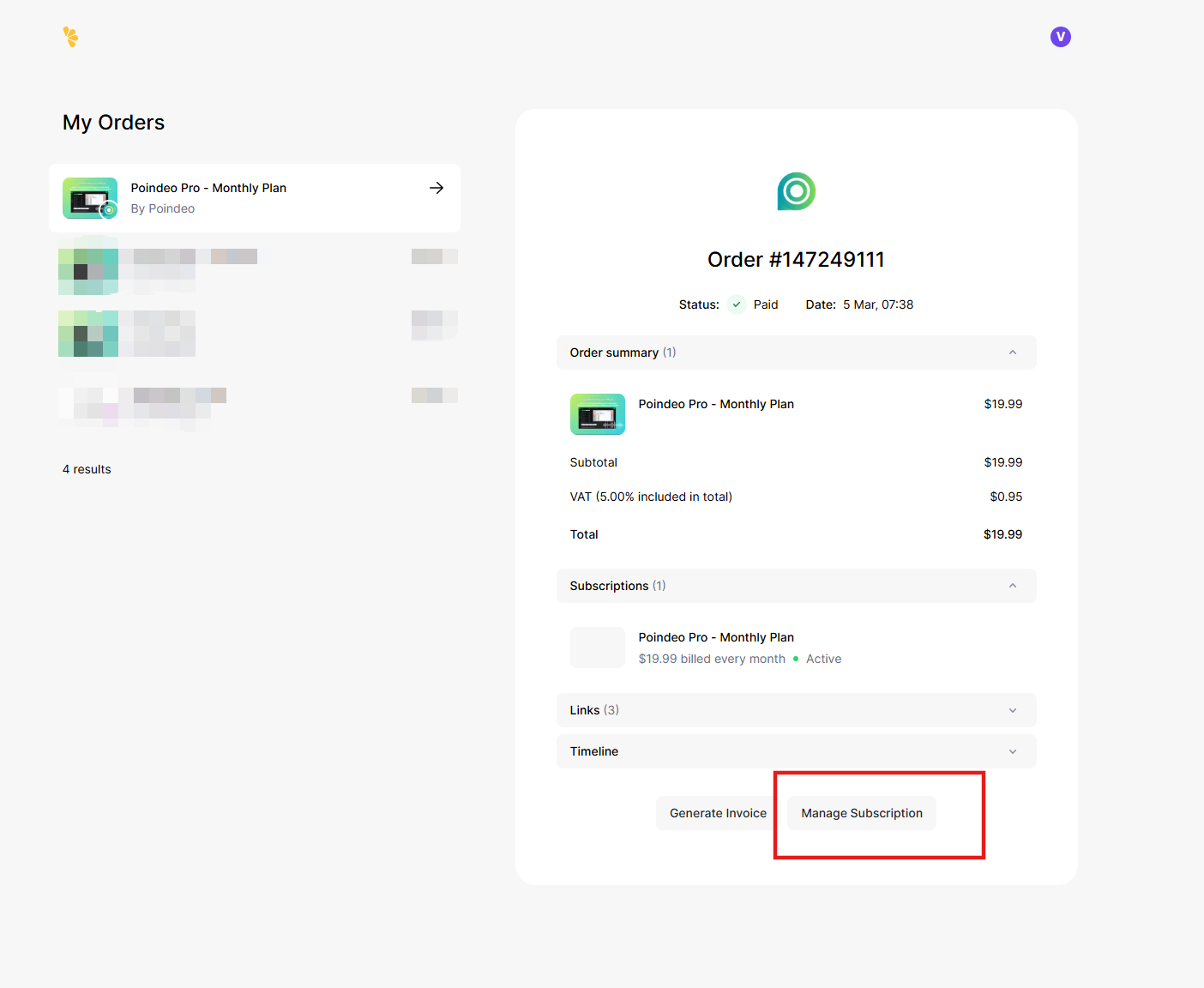Select the arrow on the Poindeo Pro order
Image resolution: width=1204 pixels, height=988 pixels.
coord(436,187)
